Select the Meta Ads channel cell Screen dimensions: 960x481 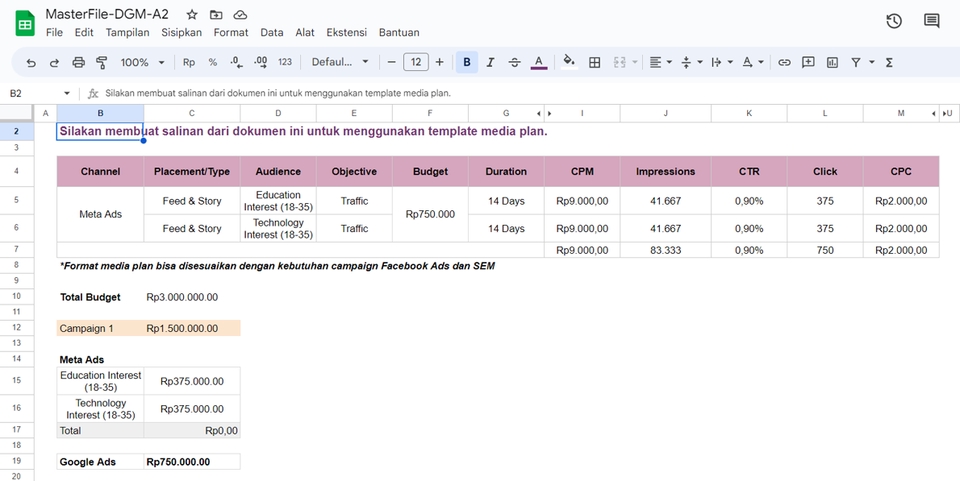point(100,214)
